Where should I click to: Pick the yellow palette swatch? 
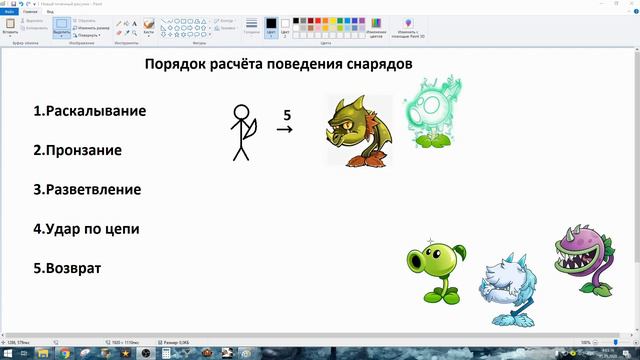[x=333, y=21]
